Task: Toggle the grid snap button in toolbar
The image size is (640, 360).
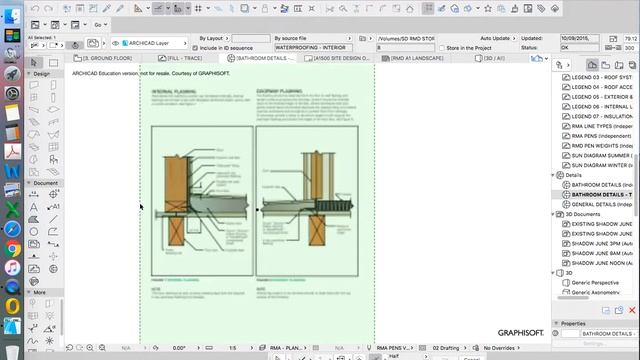Action: point(198,9)
